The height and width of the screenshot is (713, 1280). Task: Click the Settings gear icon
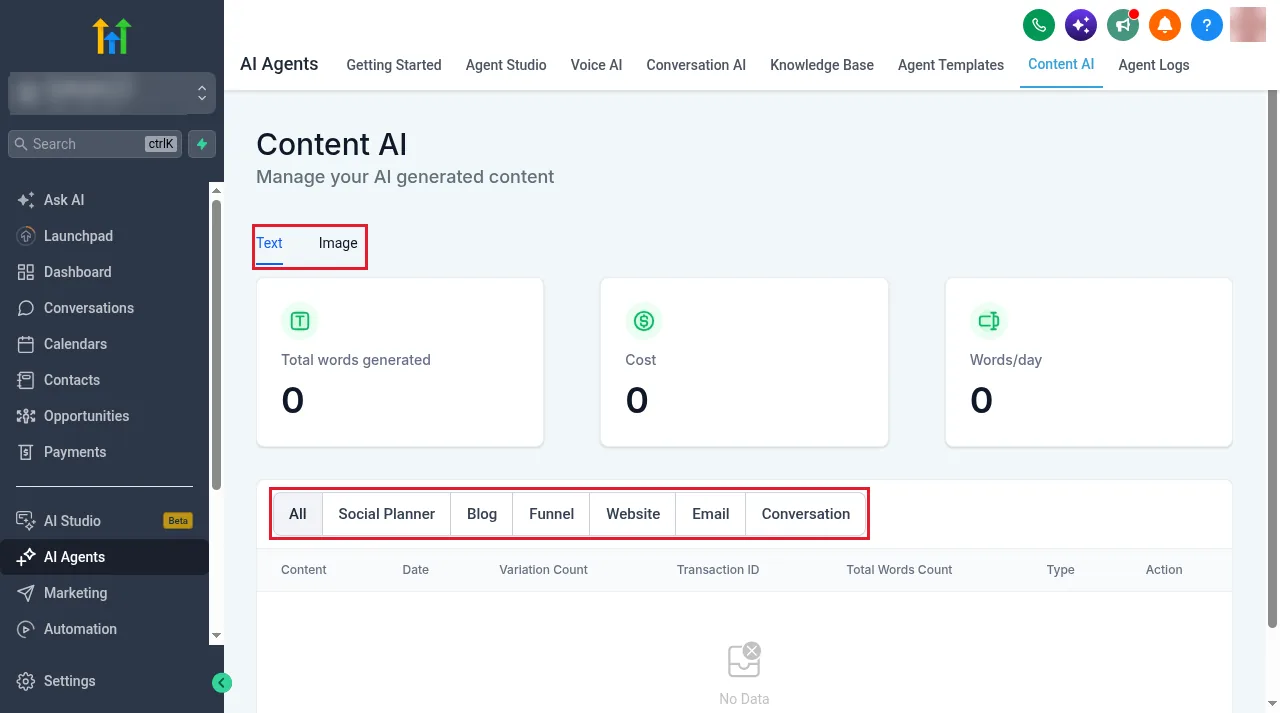pyautogui.click(x=26, y=681)
